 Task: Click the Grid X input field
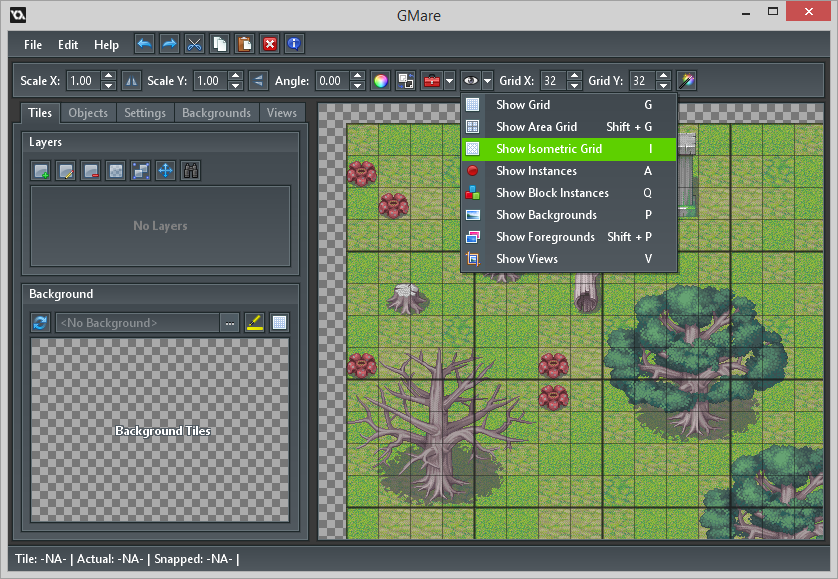click(554, 81)
